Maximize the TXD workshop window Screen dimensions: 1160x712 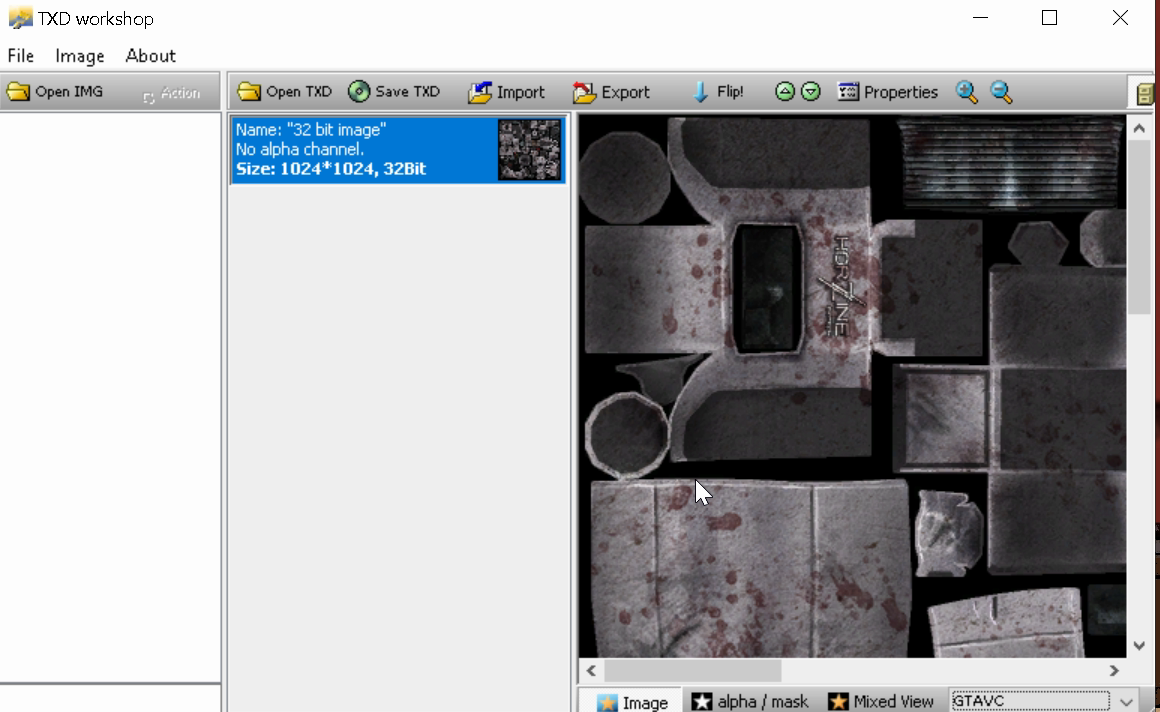point(1049,18)
